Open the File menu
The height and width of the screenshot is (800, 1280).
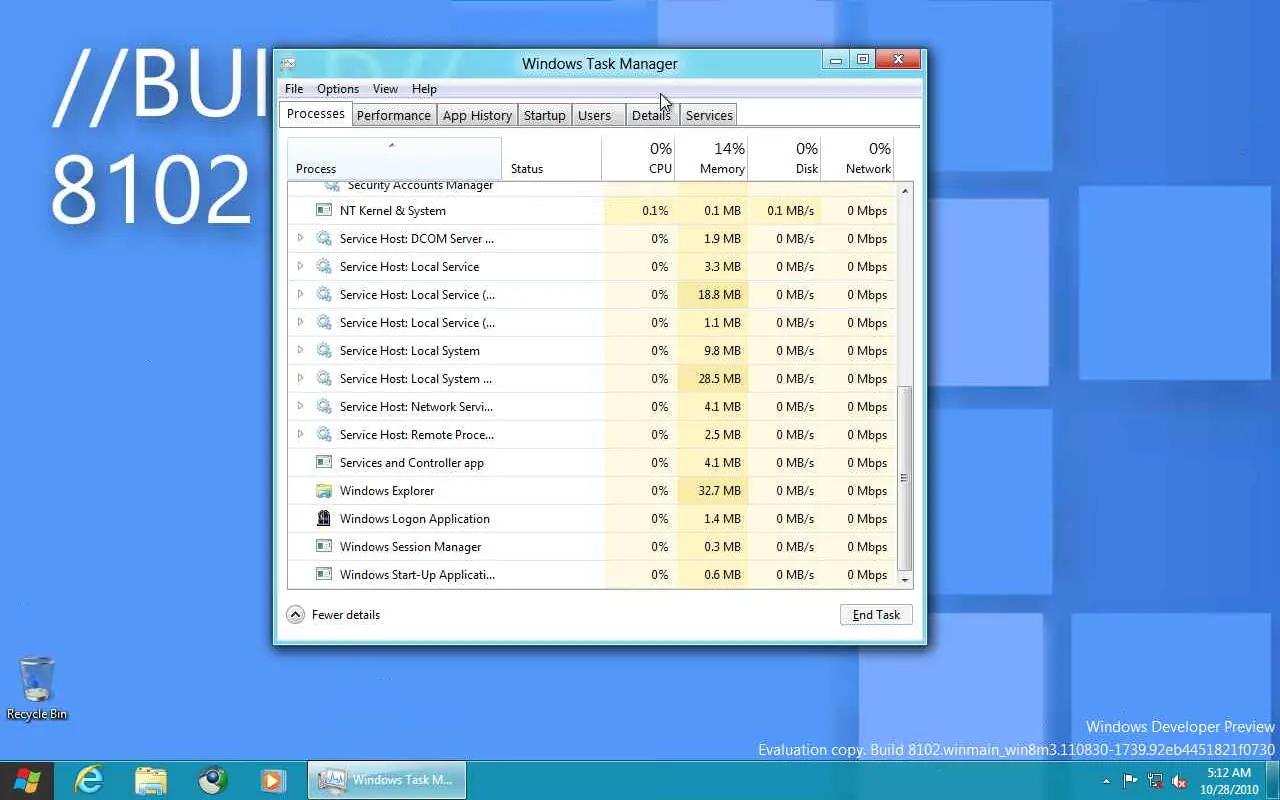click(x=294, y=89)
